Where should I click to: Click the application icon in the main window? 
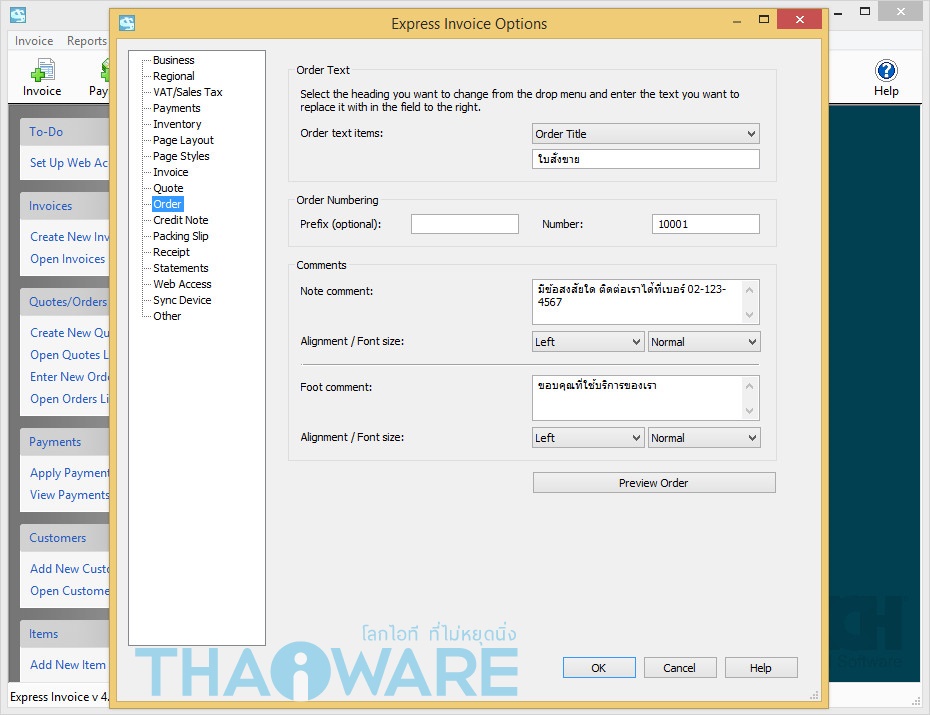click(18, 14)
